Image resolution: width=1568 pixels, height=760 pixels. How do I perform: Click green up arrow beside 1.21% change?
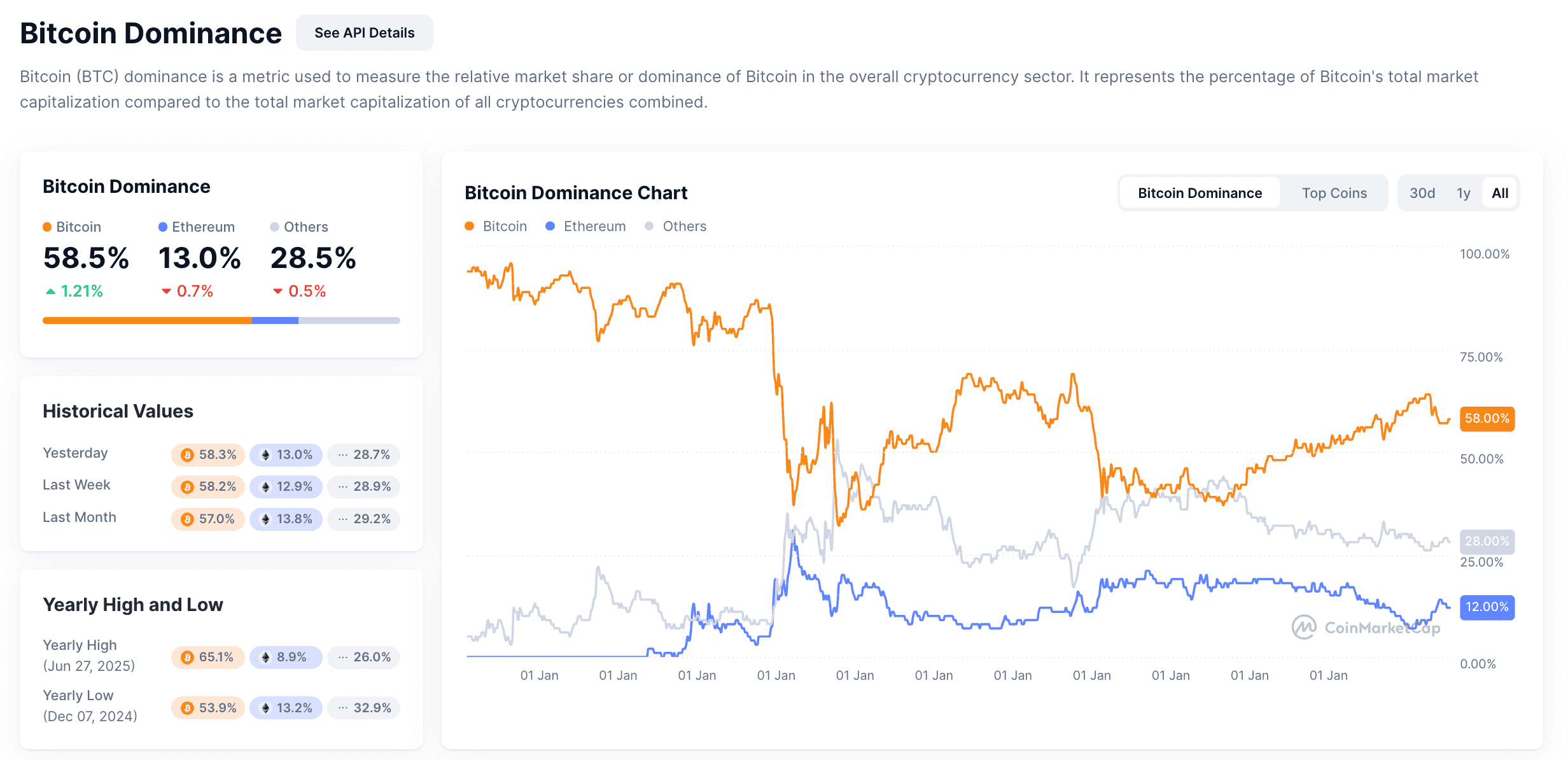[x=51, y=292]
